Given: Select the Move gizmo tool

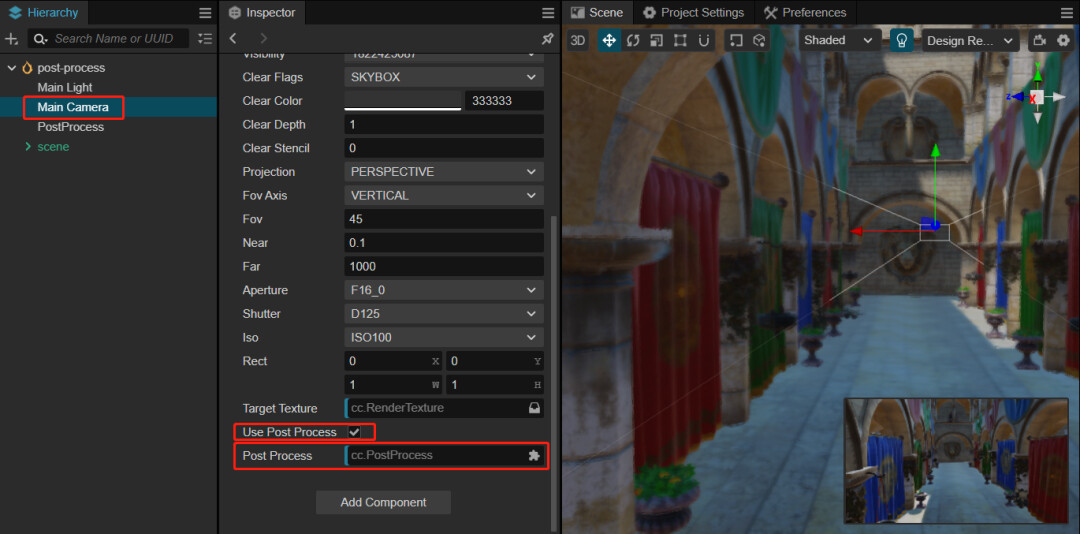Looking at the screenshot, I should 608,40.
